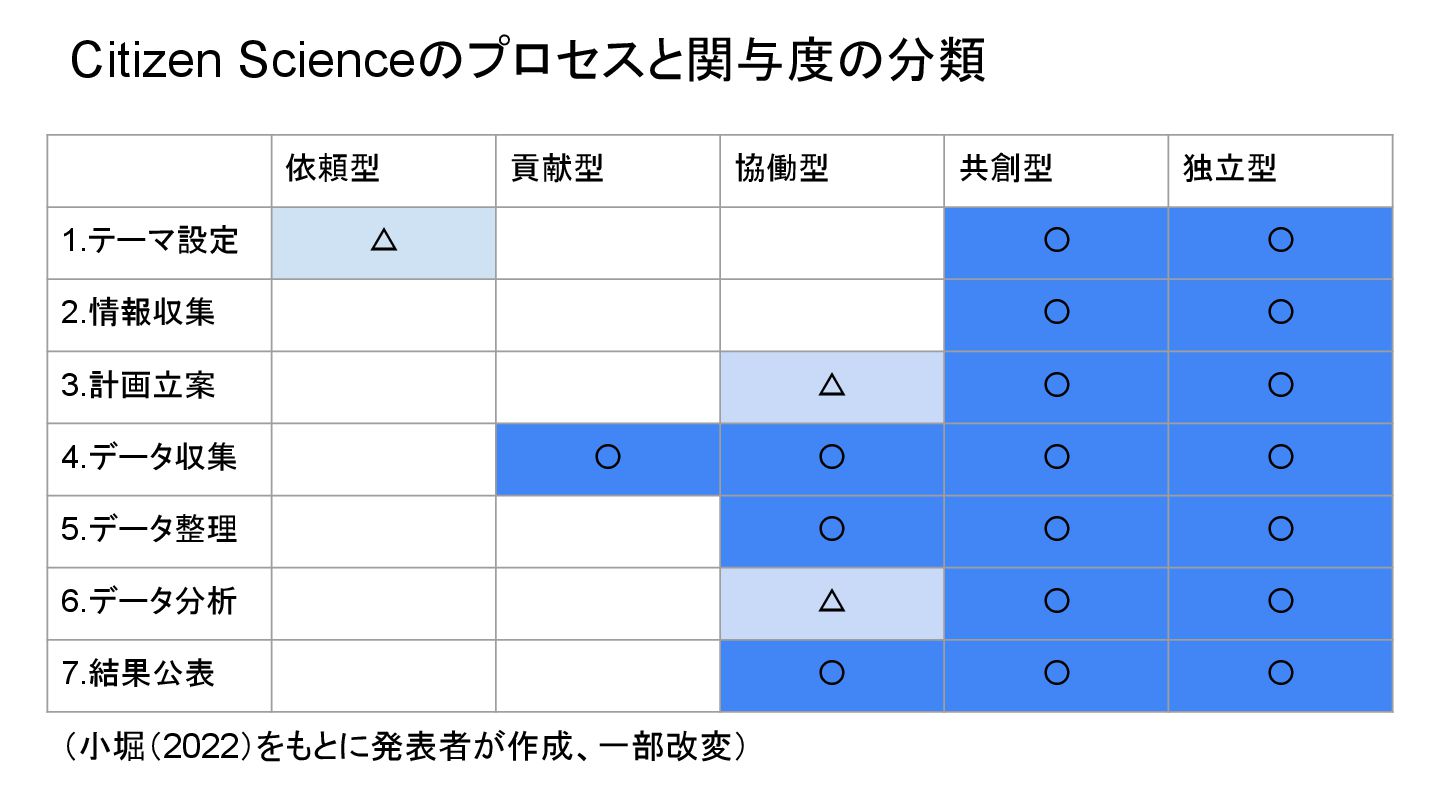Click the triangle in 依頼型 テーマ設定 cell
Viewport: 1440px width, 810px height.
tap(384, 240)
